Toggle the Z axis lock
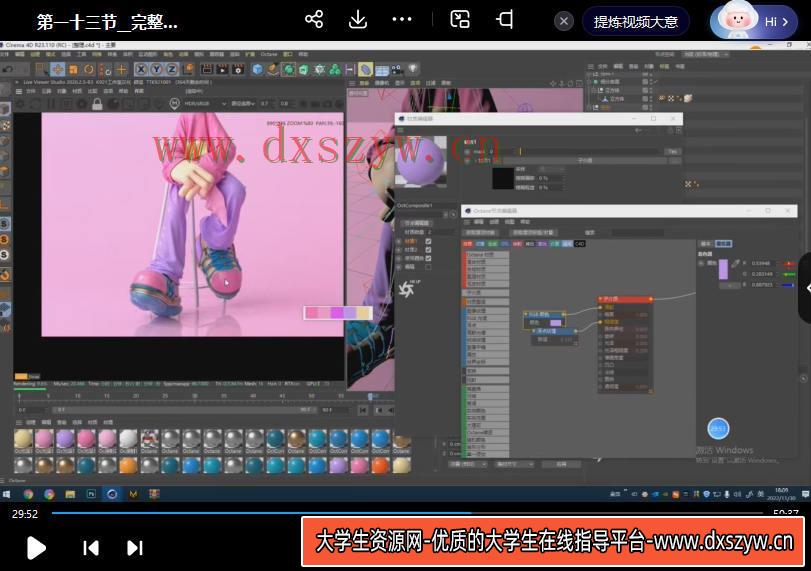This screenshot has width=811, height=571. pos(172,69)
